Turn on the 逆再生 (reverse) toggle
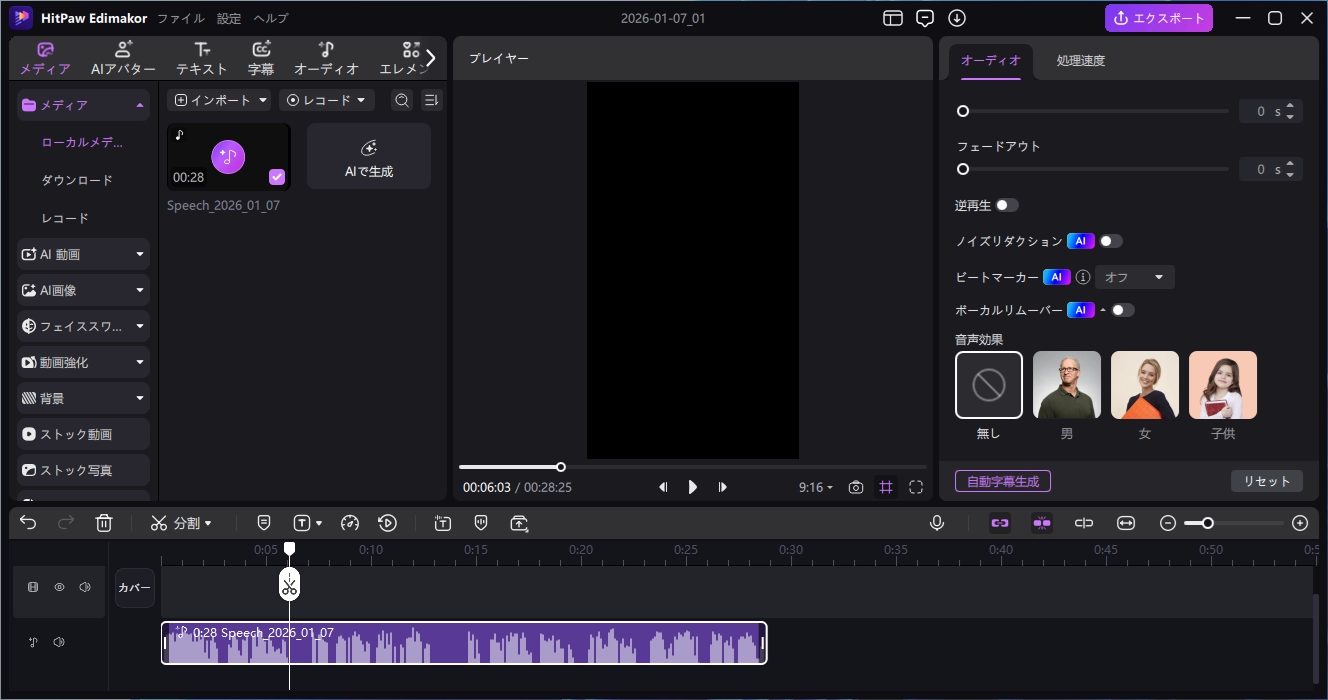 (x=1009, y=204)
